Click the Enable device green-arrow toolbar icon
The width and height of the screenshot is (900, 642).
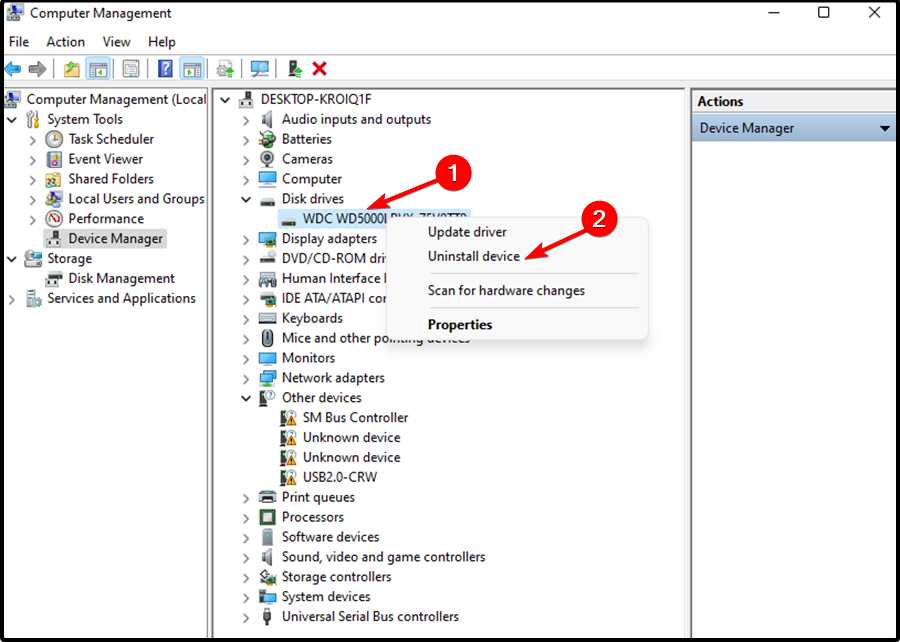click(295, 69)
